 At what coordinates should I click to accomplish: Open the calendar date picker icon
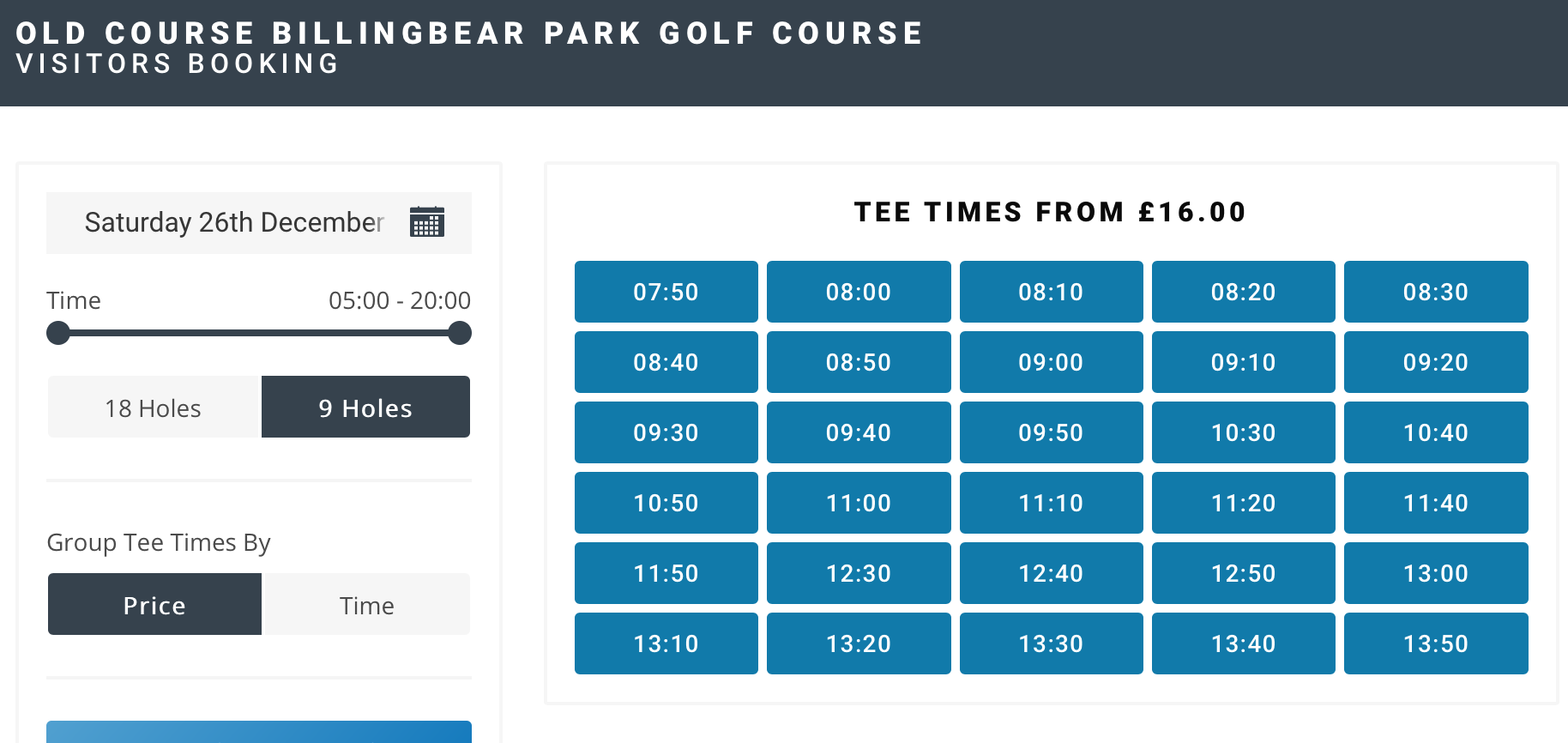pyautogui.click(x=426, y=222)
